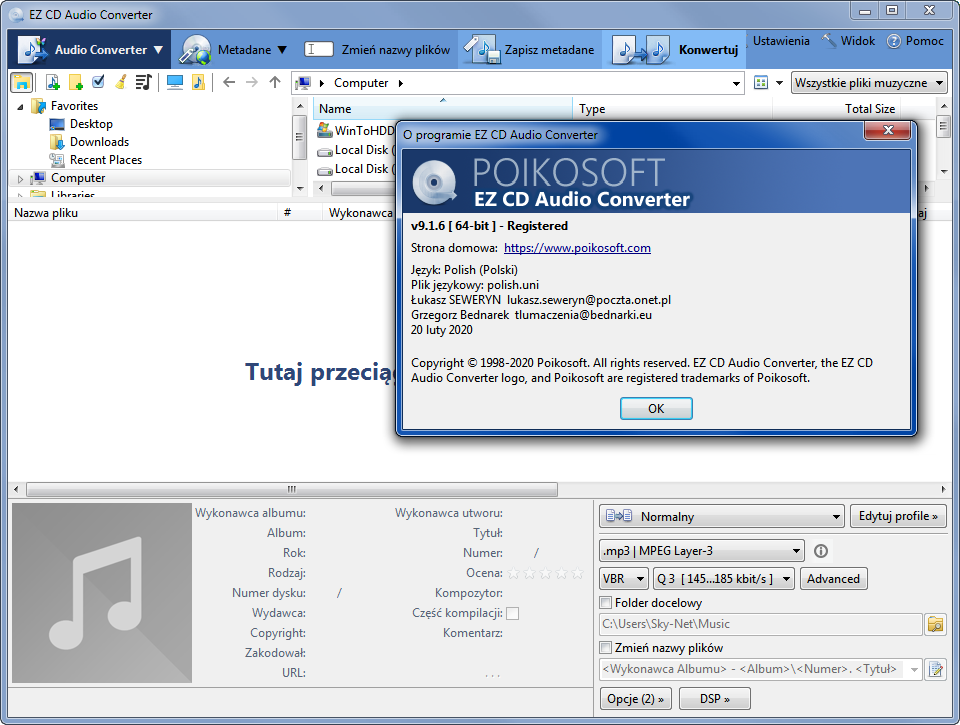Go up one folder level
Screen dimensions: 960x725
(x=275, y=82)
